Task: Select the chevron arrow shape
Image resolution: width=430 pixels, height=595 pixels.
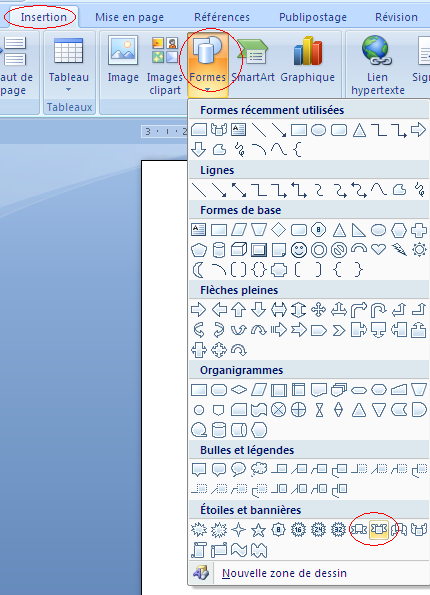Action: tap(339, 331)
